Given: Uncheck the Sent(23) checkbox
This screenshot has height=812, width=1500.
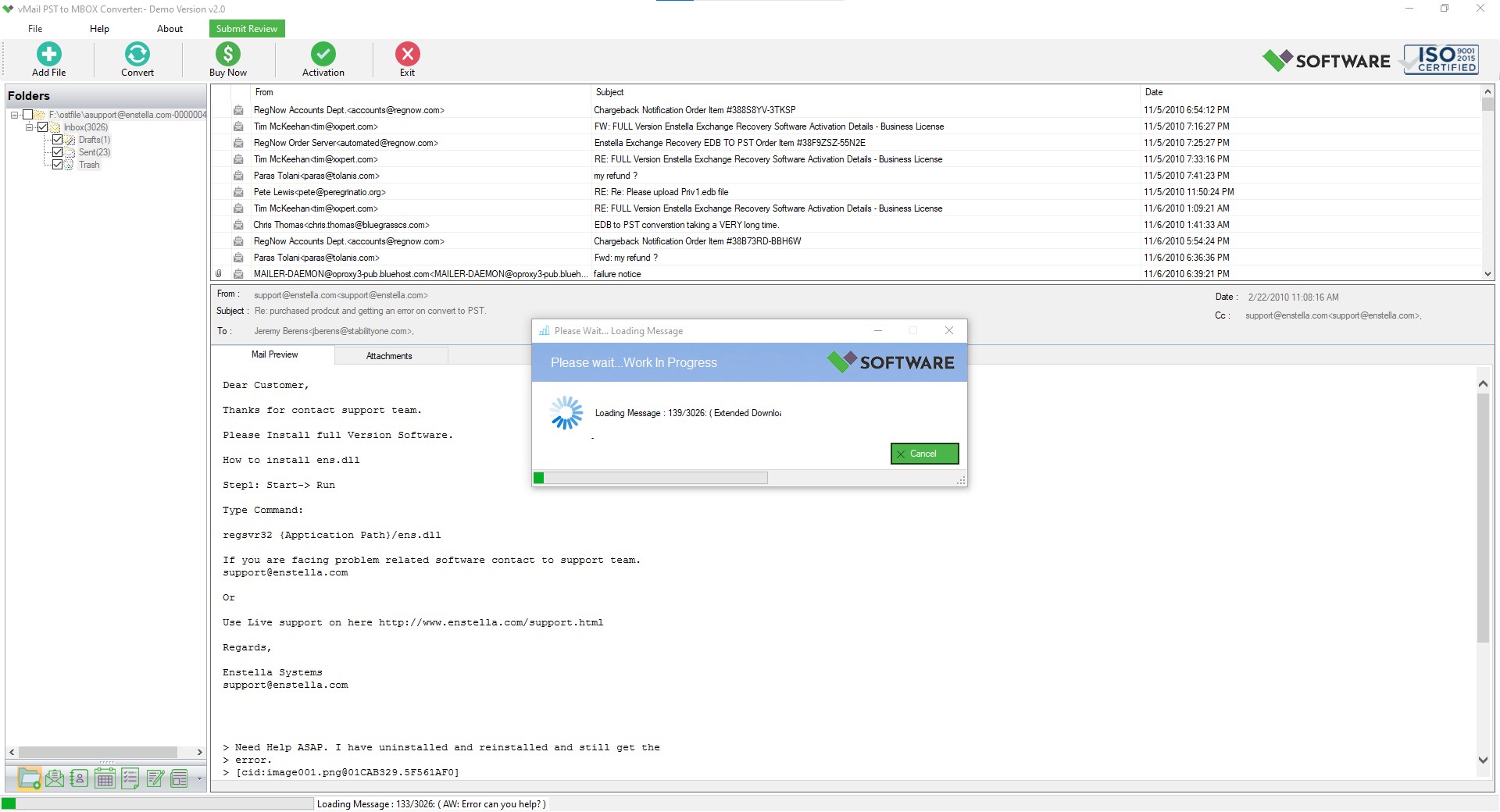Looking at the screenshot, I should click(x=57, y=152).
